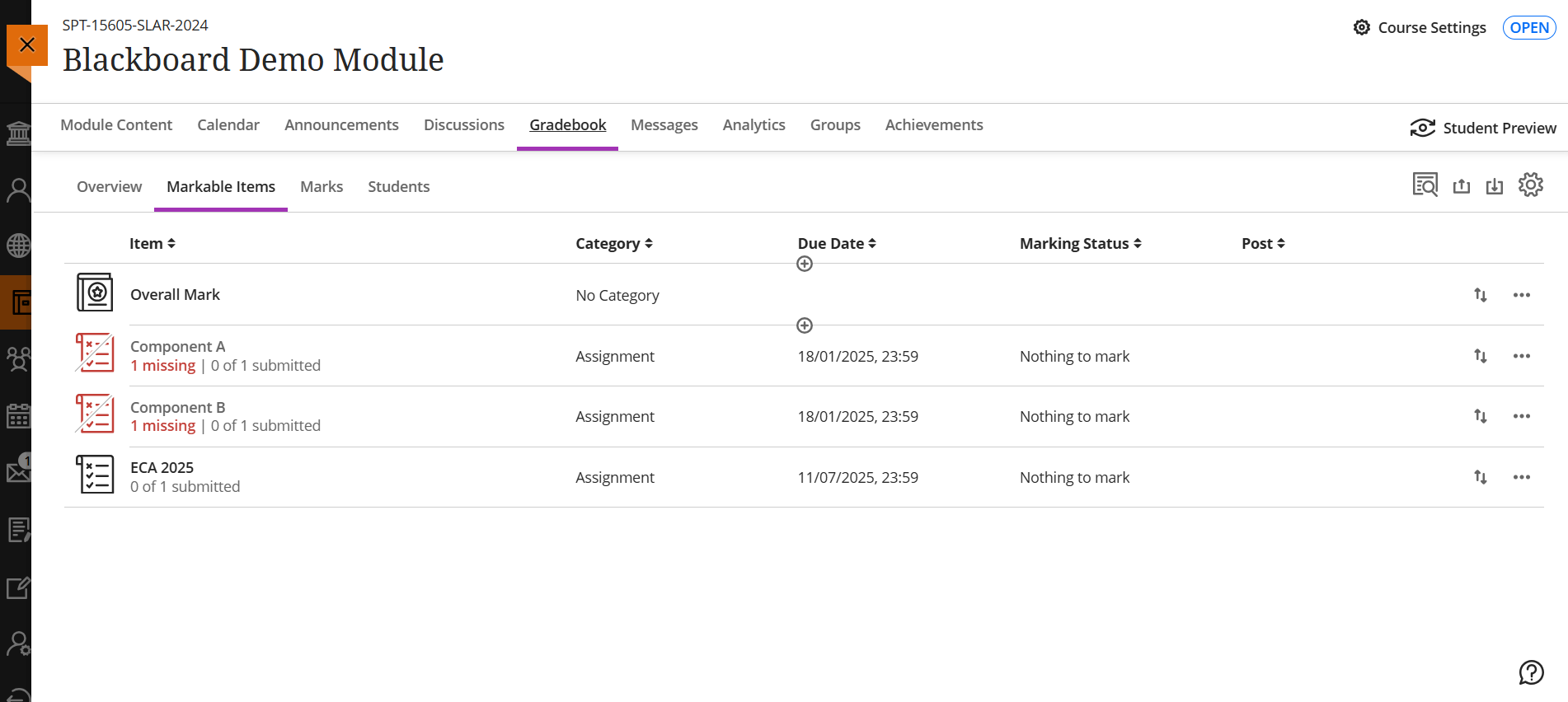Screen dimensions: 1568x702
Task: Reorder the Overall Mark row
Action: 1481,295
